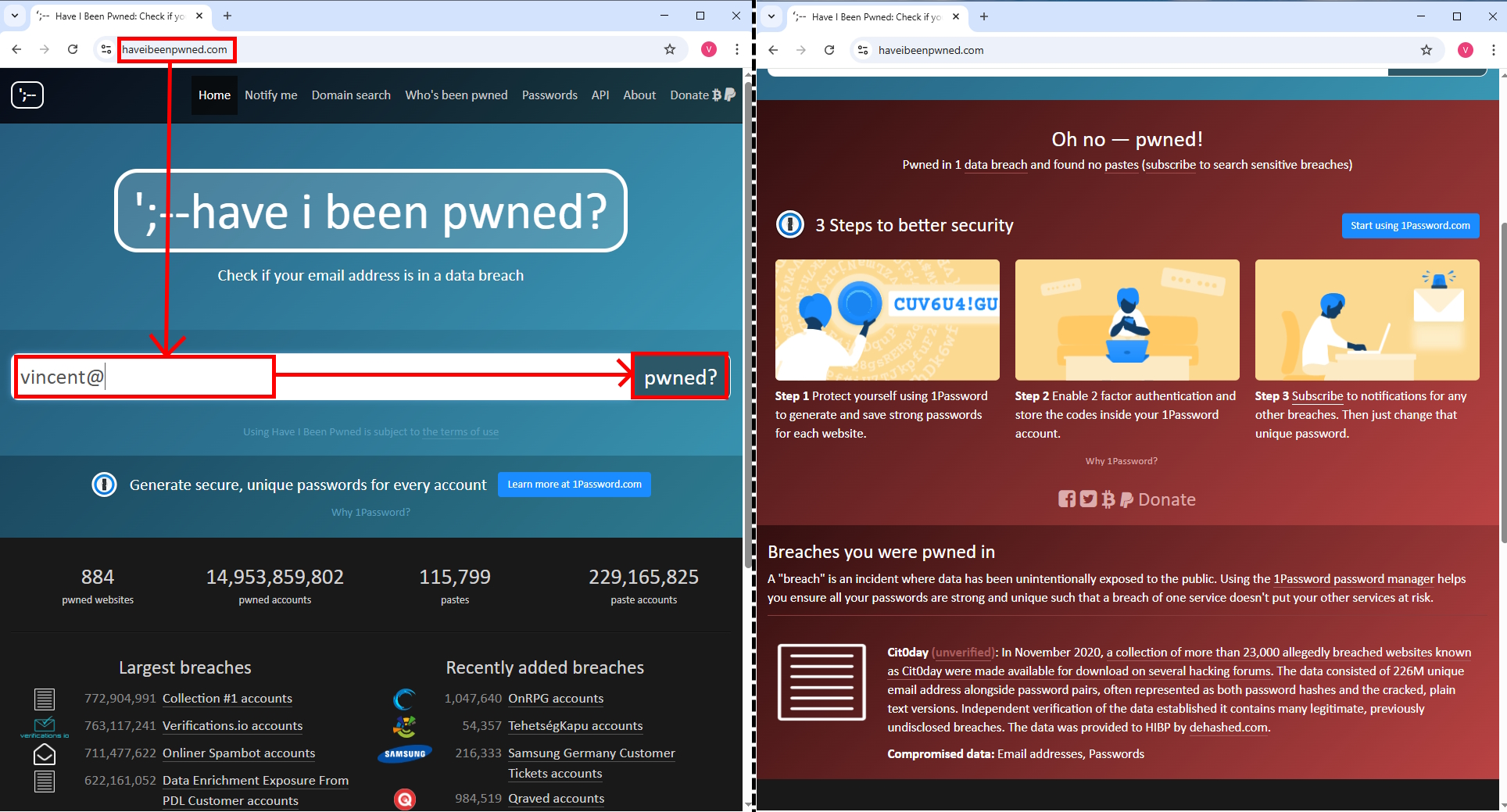Click the right page vertical scrollbar

tap(1502, 383)
